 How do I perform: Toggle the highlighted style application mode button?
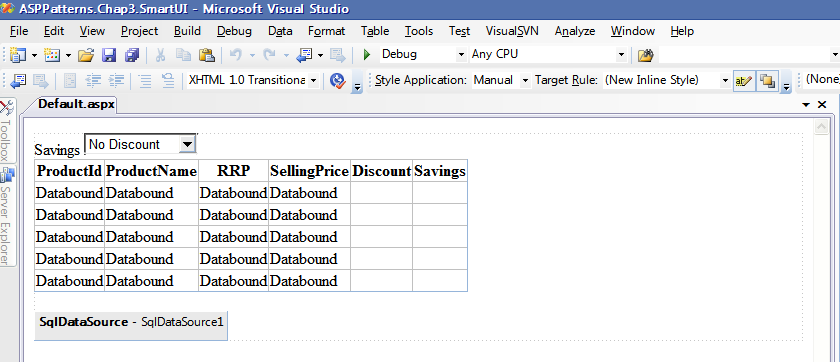tap(744, 81)
